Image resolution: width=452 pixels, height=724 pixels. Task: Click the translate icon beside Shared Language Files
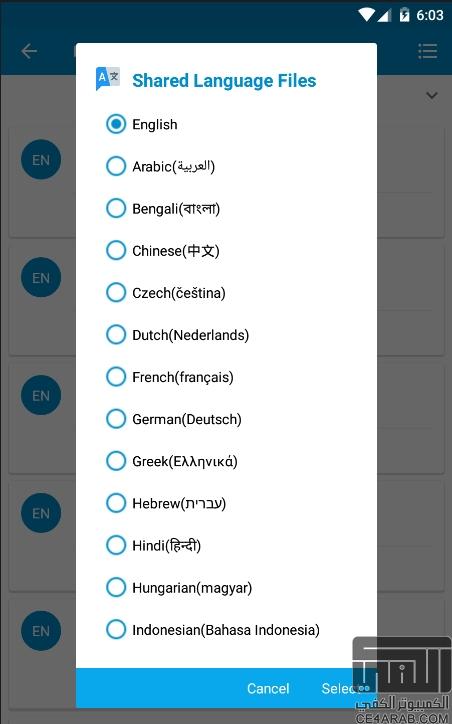coord(108,79)
